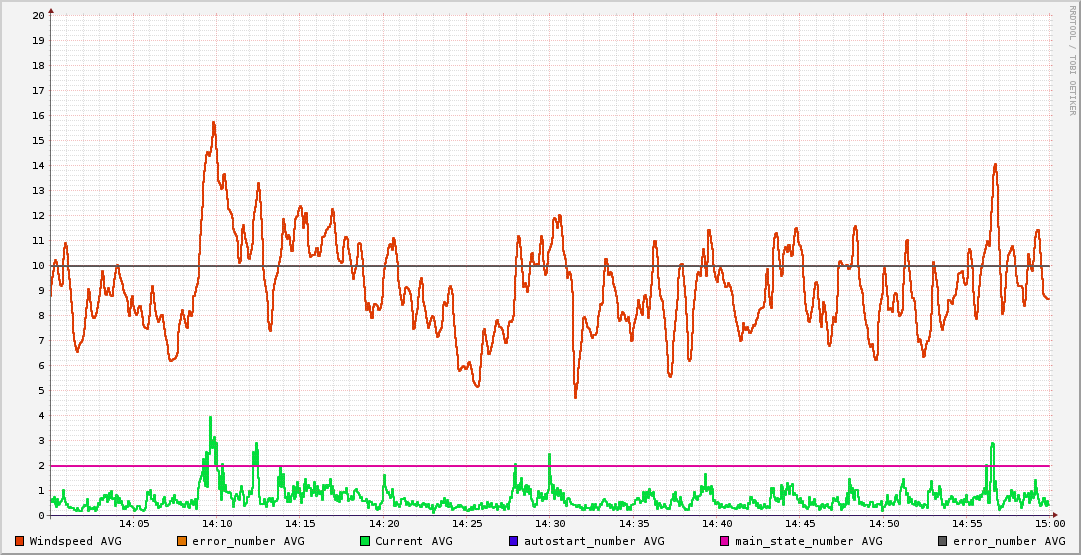This screenshot has height=555, width=1081.
Task: Click the 14:20 time axis label
Action: [384, 524]
